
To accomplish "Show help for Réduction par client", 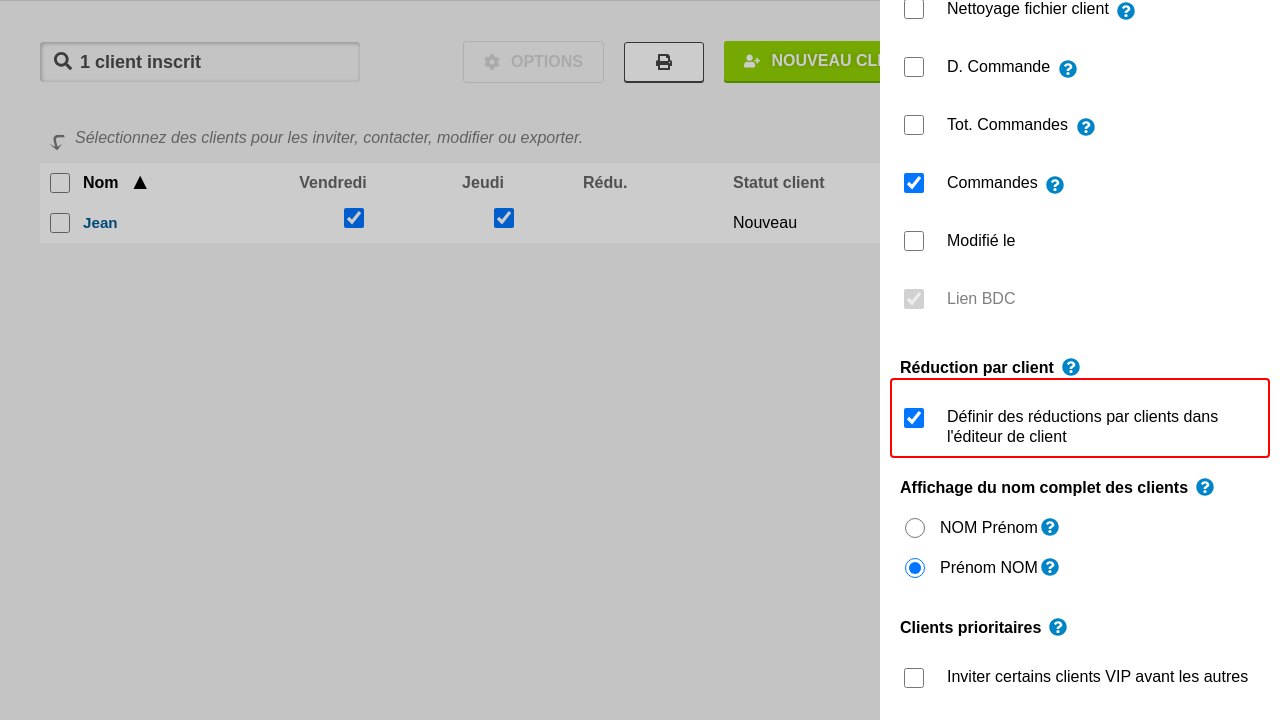I will [1071, 367].
